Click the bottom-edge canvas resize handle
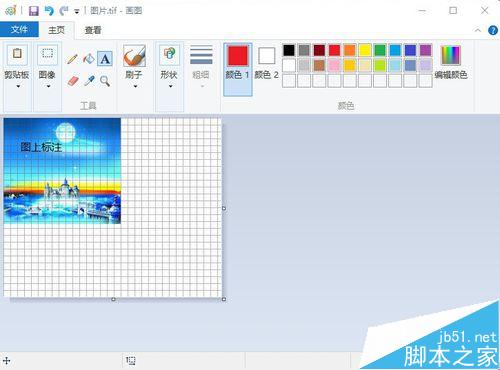This screenshot has height=370, width=500. click(x=113, y=299)
